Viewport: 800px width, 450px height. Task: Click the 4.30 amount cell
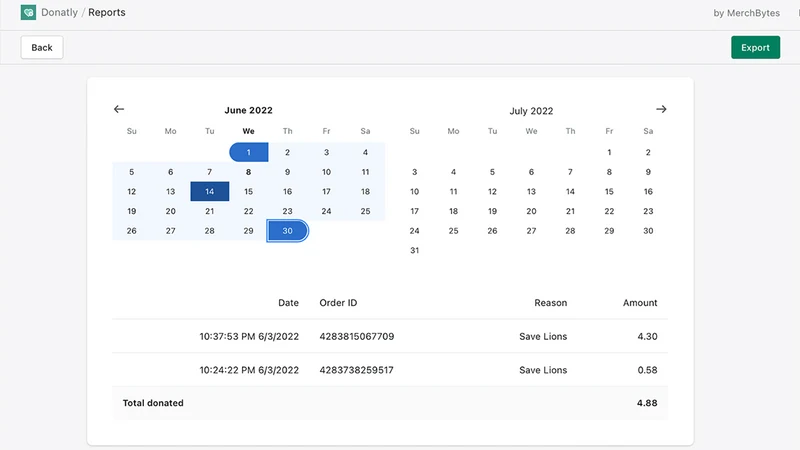coord(647,336)
